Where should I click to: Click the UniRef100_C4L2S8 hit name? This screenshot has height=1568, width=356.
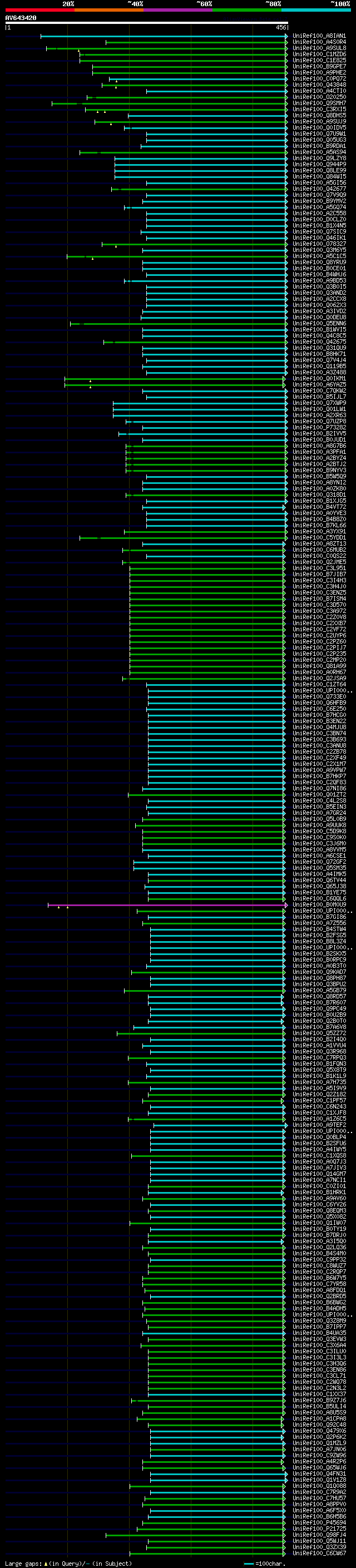click(319, 800)
